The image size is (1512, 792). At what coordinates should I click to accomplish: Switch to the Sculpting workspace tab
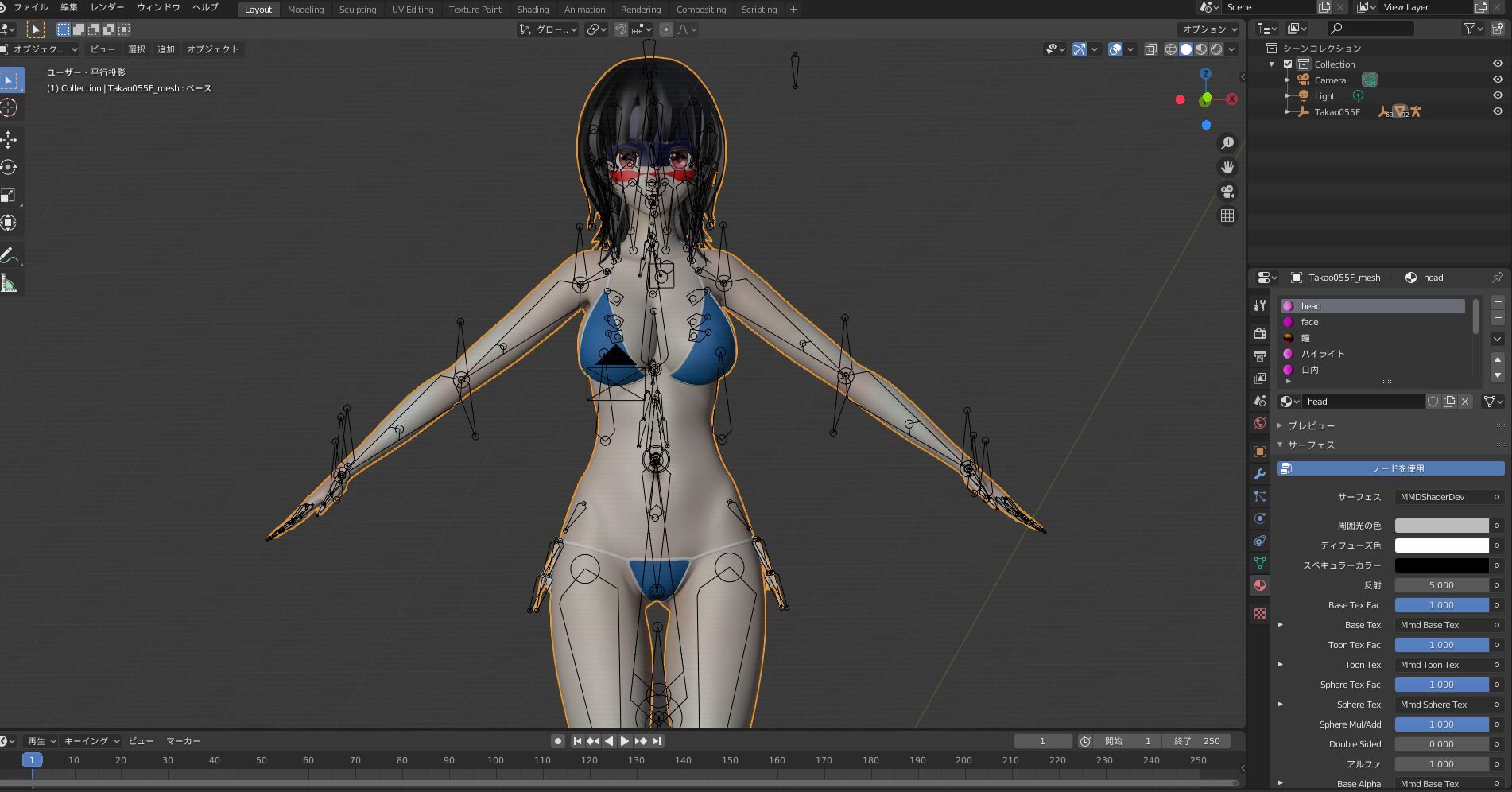coord(357,10)
